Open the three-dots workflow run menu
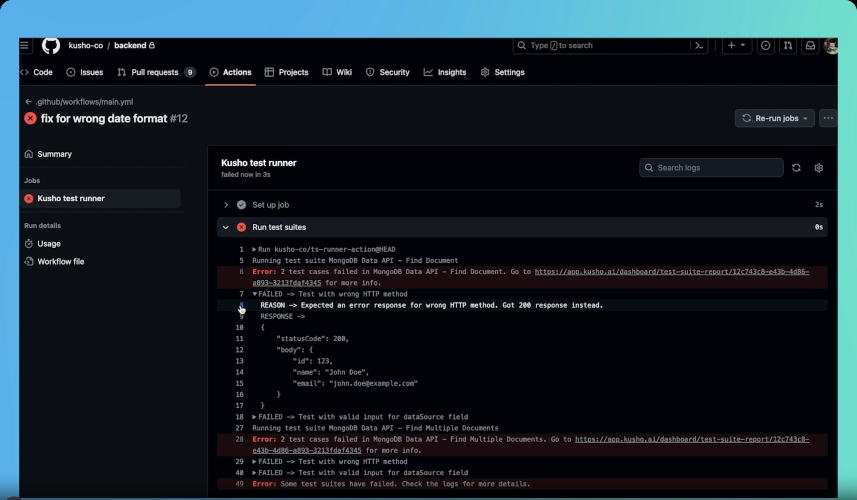The width and height of the screenshot is (857, 500). [828, 118]
